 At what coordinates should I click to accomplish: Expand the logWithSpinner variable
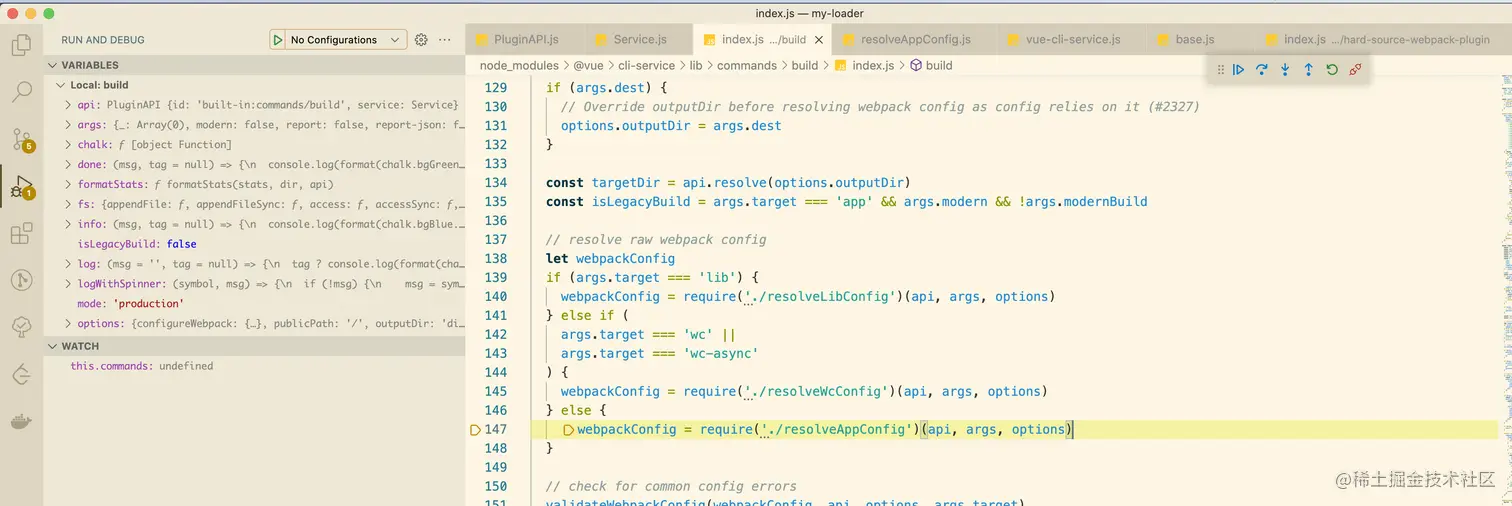(68, 284)
